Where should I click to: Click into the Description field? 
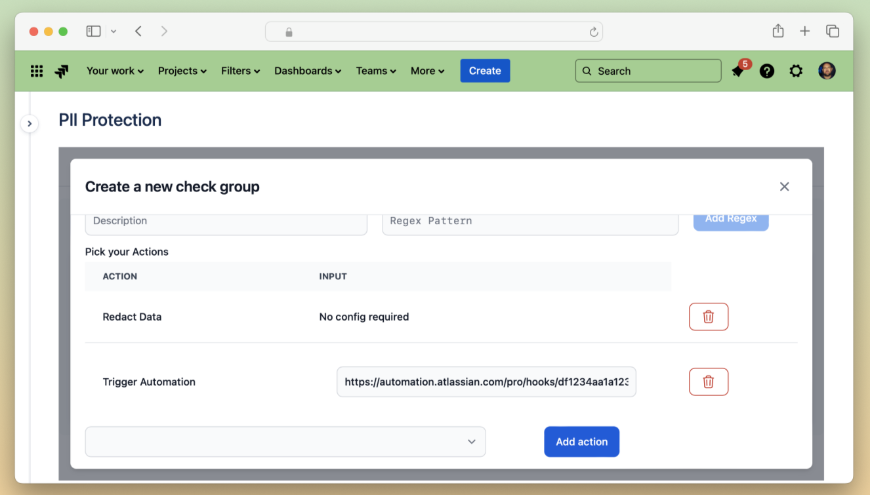[x=226, y=224]
